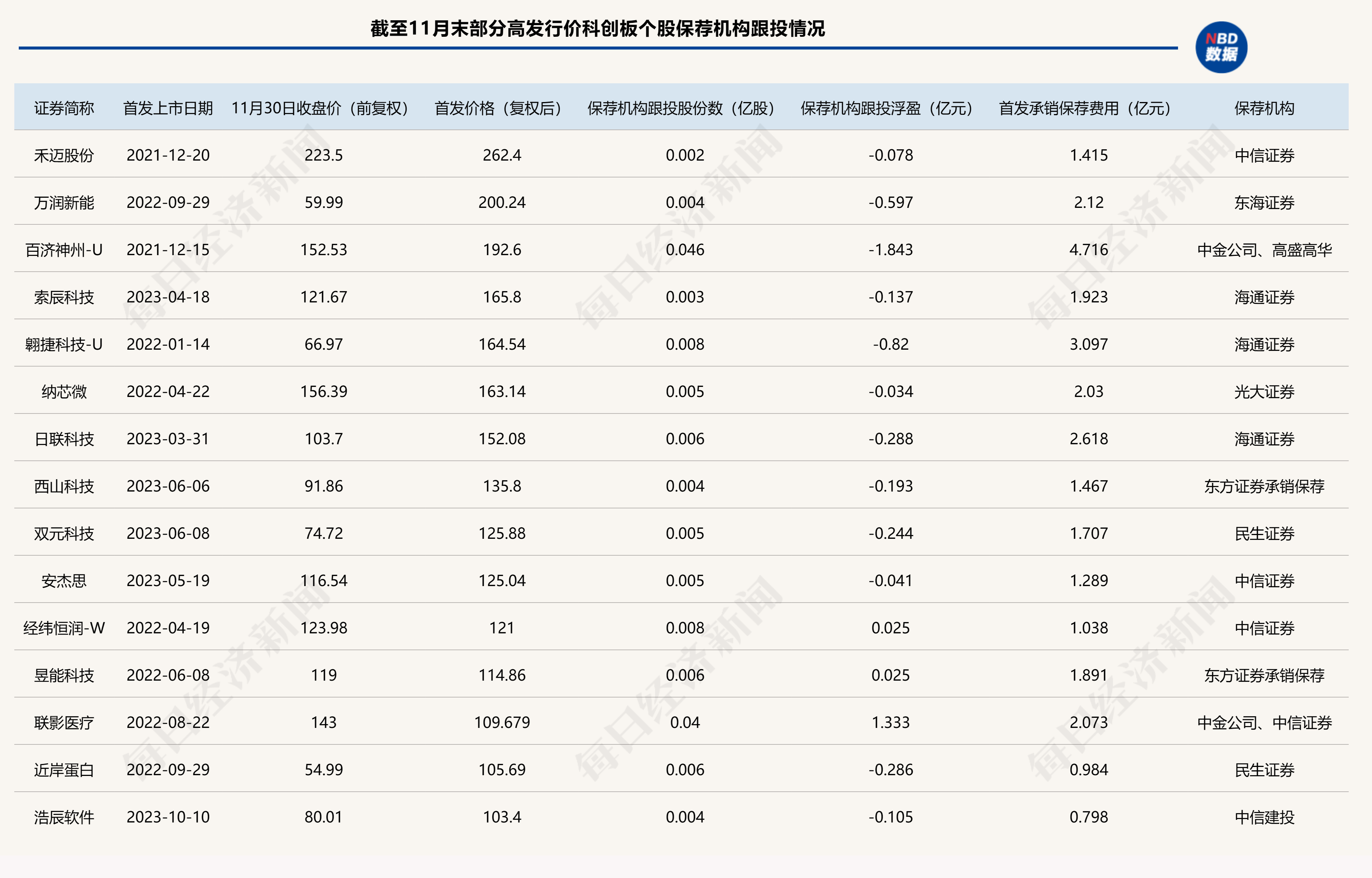Click sponsor 民生证券 in 近岸蛋白 row
The image size is (1372, 878).
[x=1264, y=770]
